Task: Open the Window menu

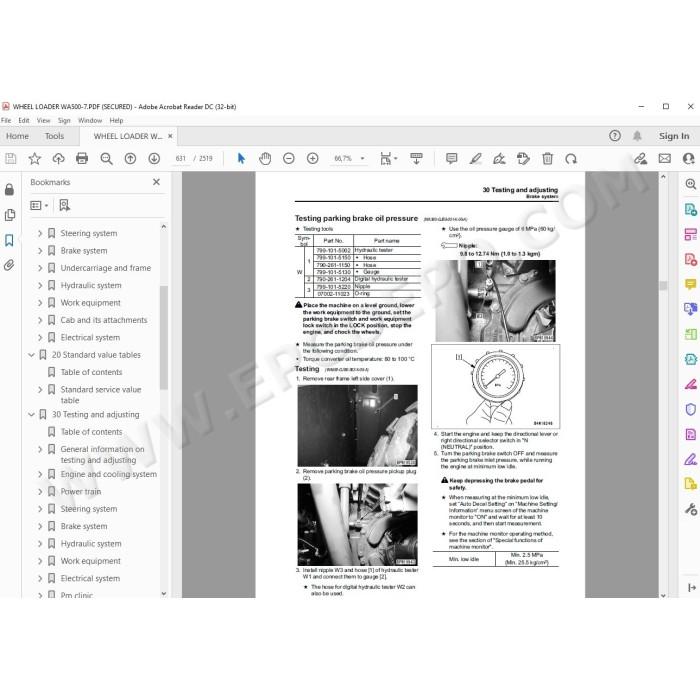Action: point(90,121)
